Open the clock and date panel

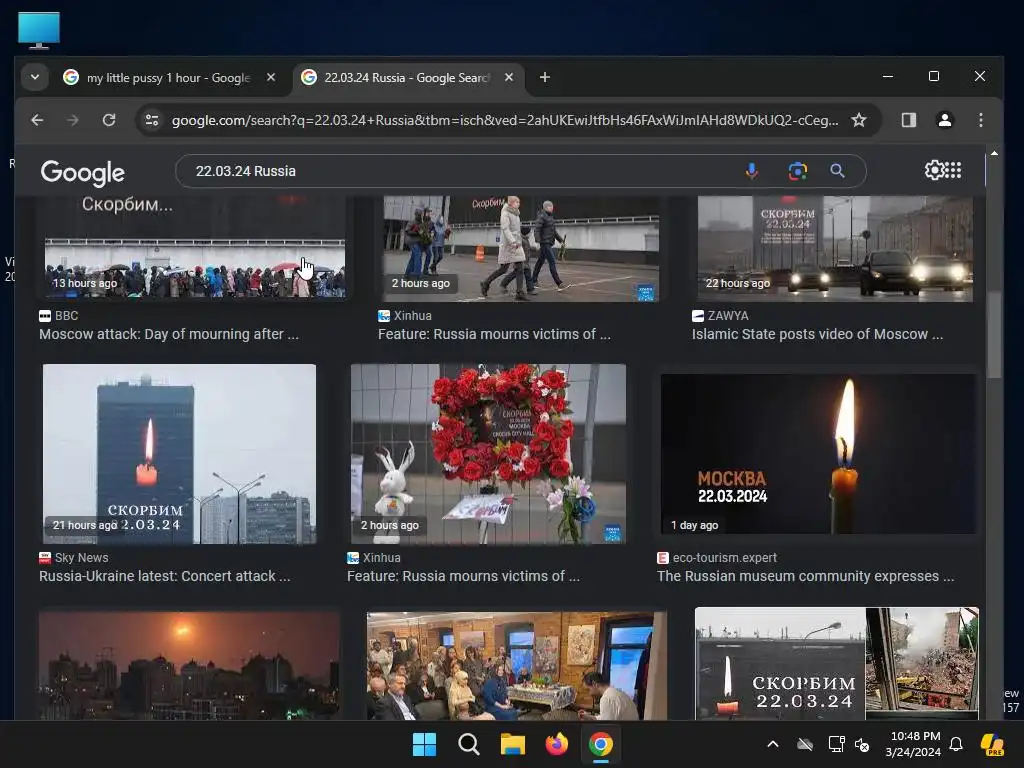(x=914, y=744)
